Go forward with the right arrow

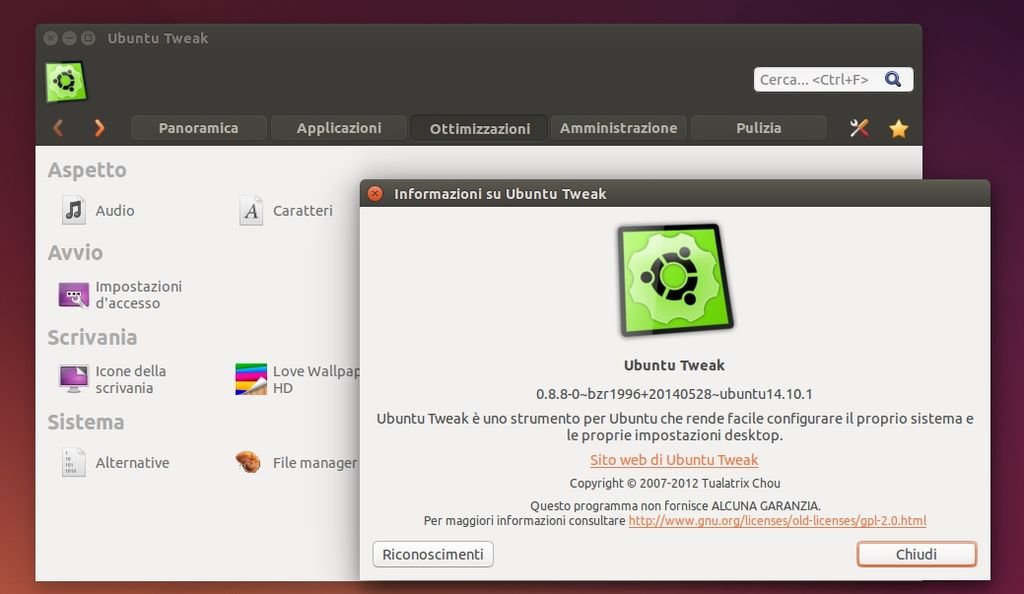[99, 127]
